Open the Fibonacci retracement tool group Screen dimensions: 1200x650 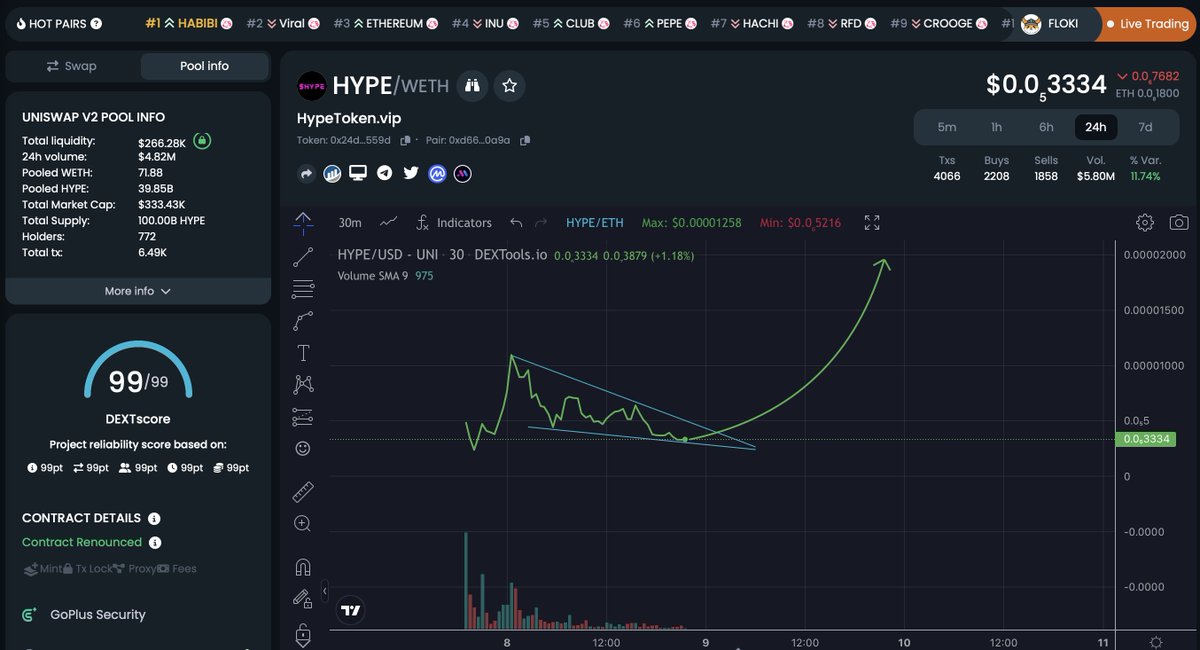303,290
